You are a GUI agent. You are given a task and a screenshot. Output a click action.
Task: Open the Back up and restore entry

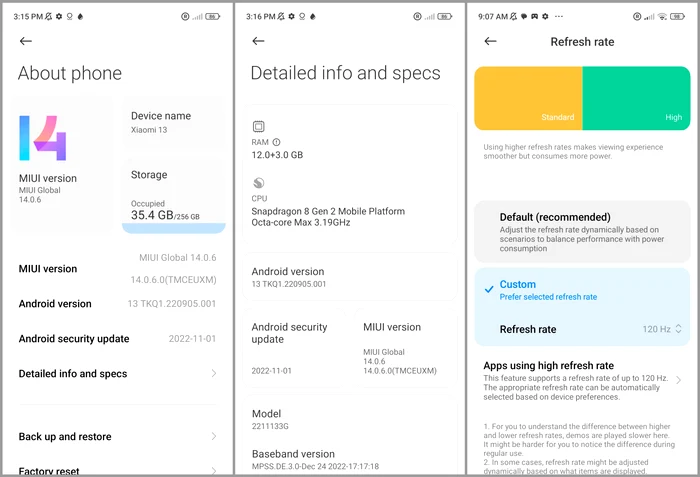point(117,436)
